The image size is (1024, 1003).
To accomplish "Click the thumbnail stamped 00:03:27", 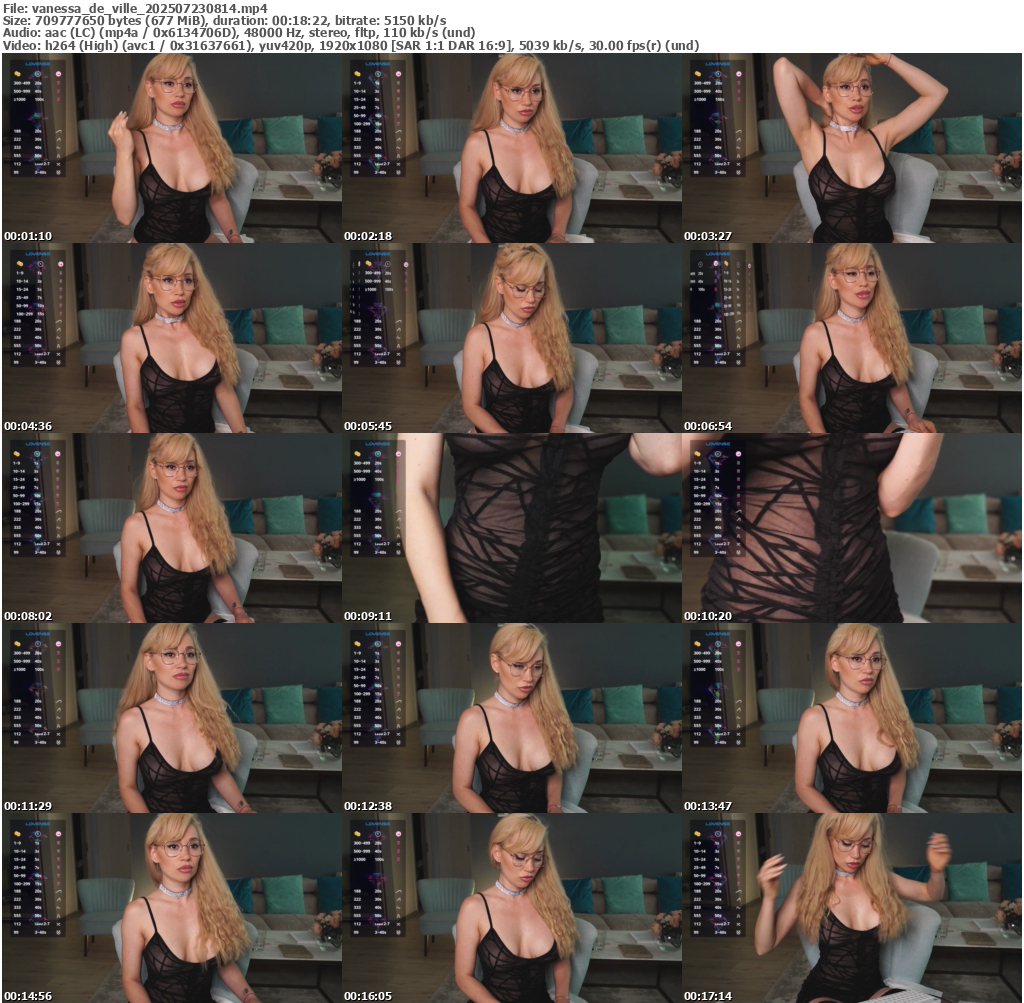I will tap(851, 148).
